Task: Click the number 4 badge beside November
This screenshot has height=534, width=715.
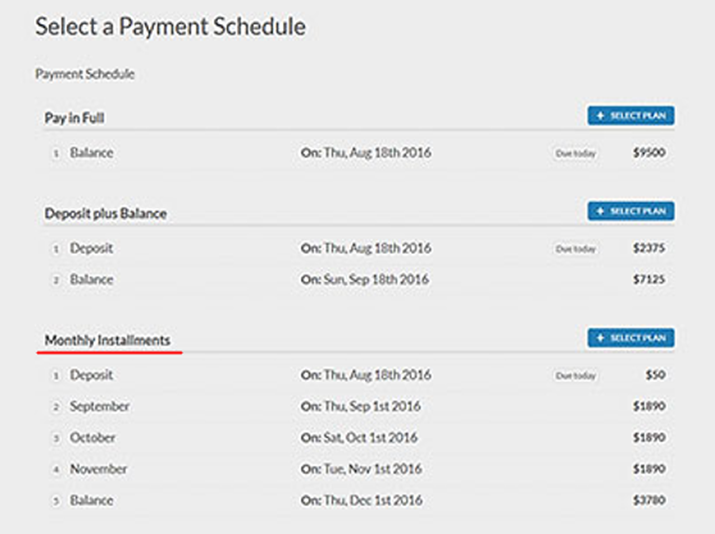Action: coord(56,469)
